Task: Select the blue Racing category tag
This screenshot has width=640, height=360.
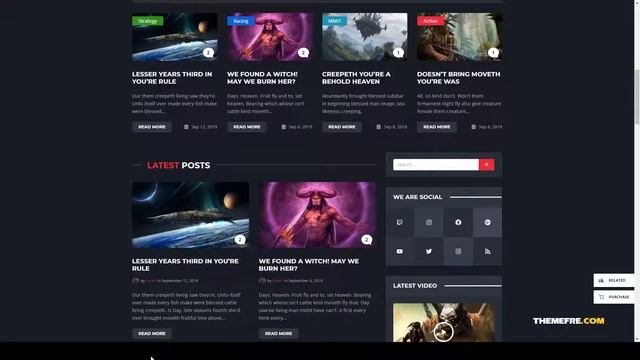Action: click(241, 21)
